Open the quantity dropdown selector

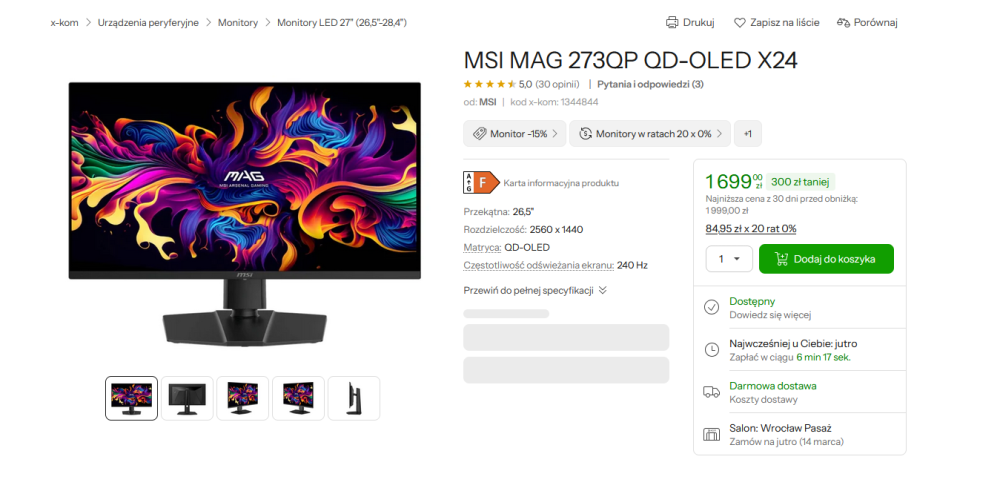[x=729, y=259]
